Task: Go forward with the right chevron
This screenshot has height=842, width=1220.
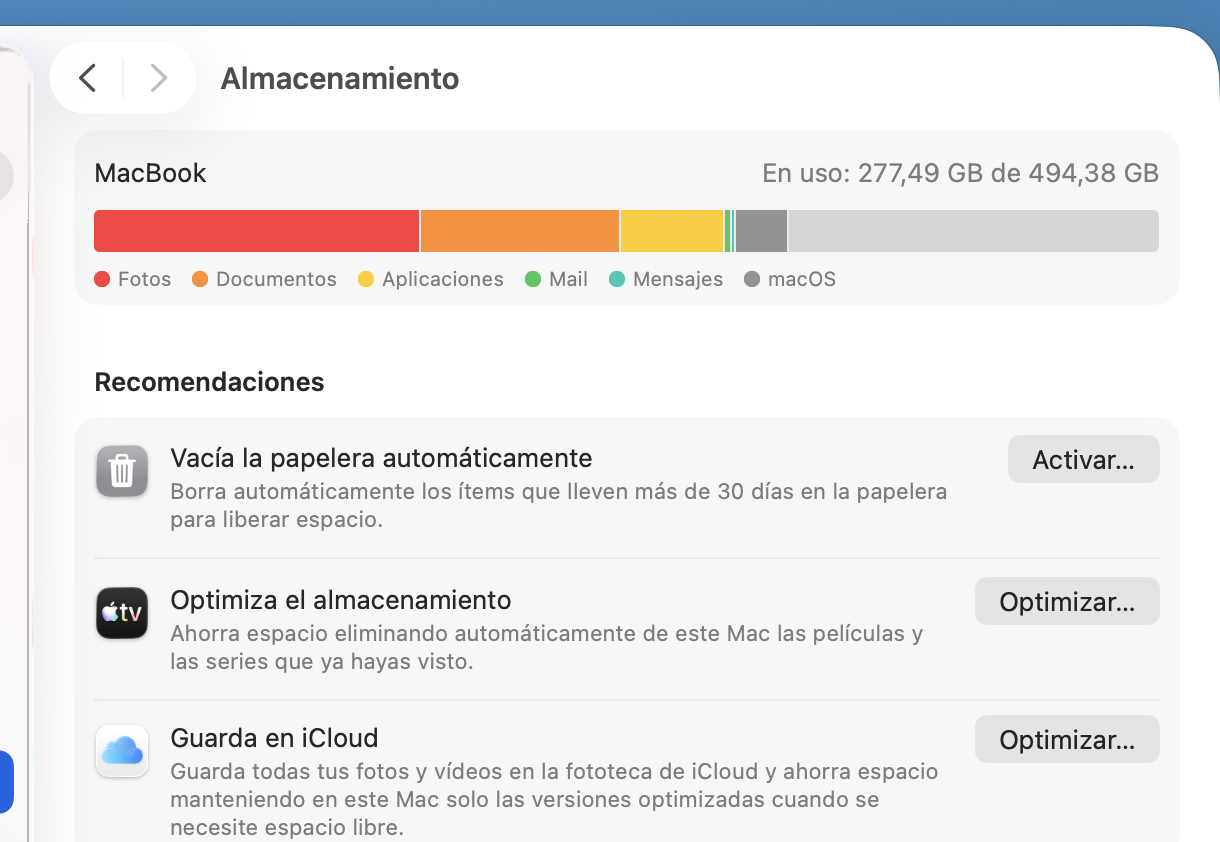Action: tap(158, 78)
